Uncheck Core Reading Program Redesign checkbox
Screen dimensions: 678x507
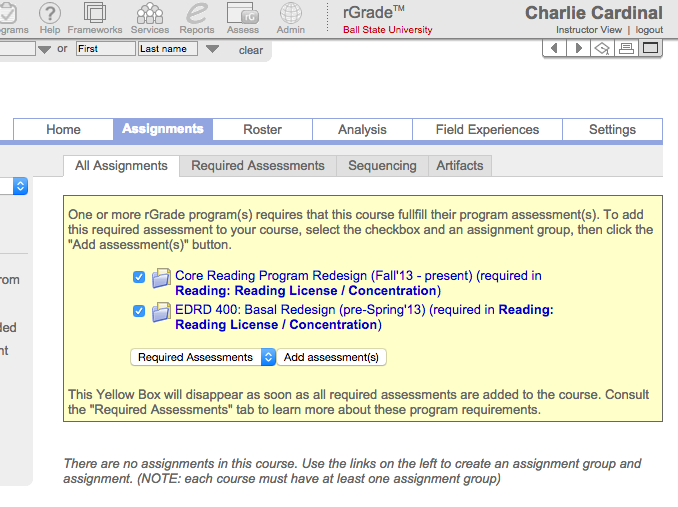(139, 277)
